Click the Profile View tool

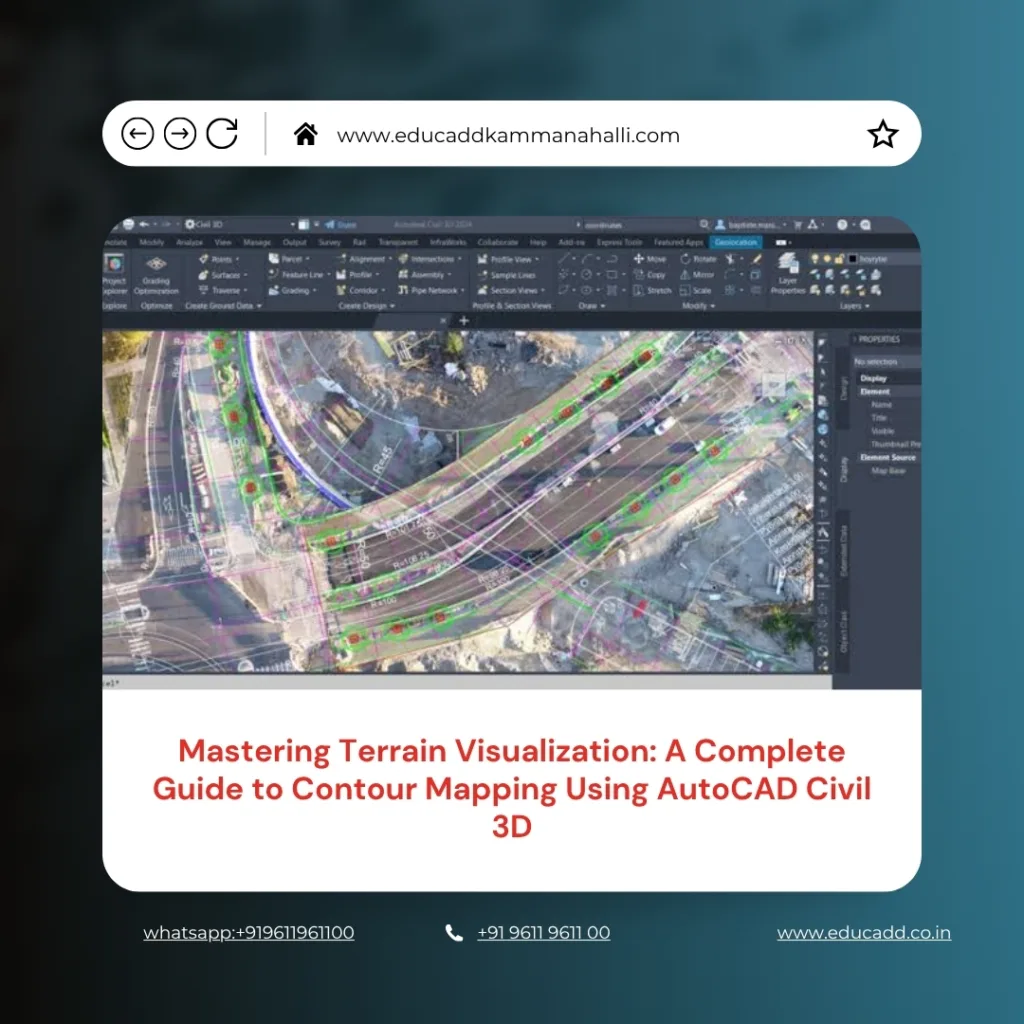(508, 259)
